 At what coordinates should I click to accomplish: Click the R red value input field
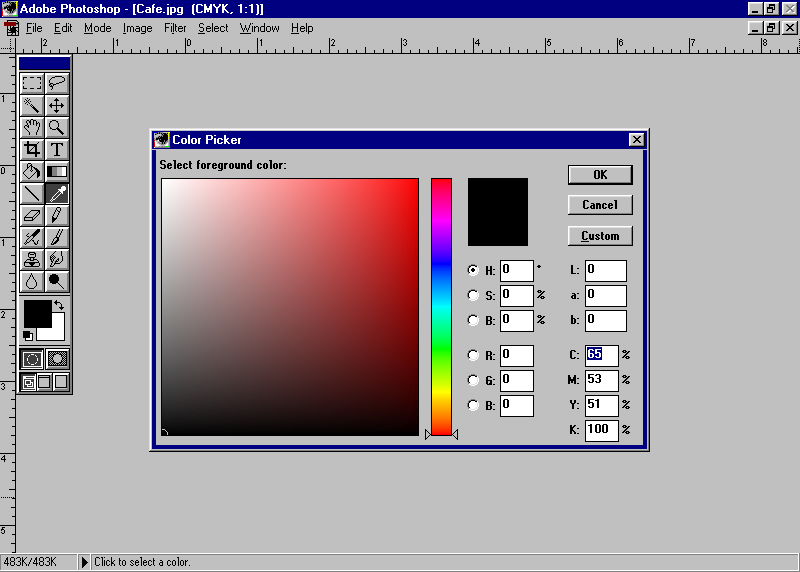(517, 355)
